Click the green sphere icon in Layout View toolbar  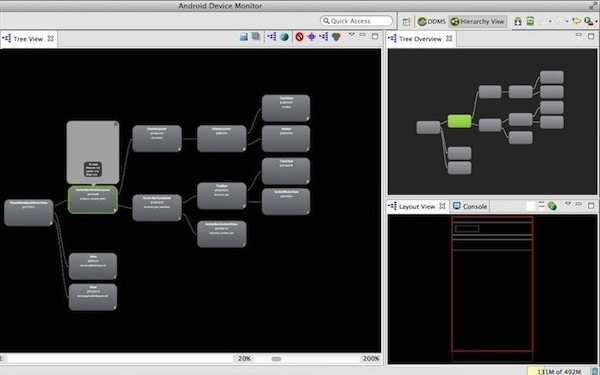tap(552, 206)
